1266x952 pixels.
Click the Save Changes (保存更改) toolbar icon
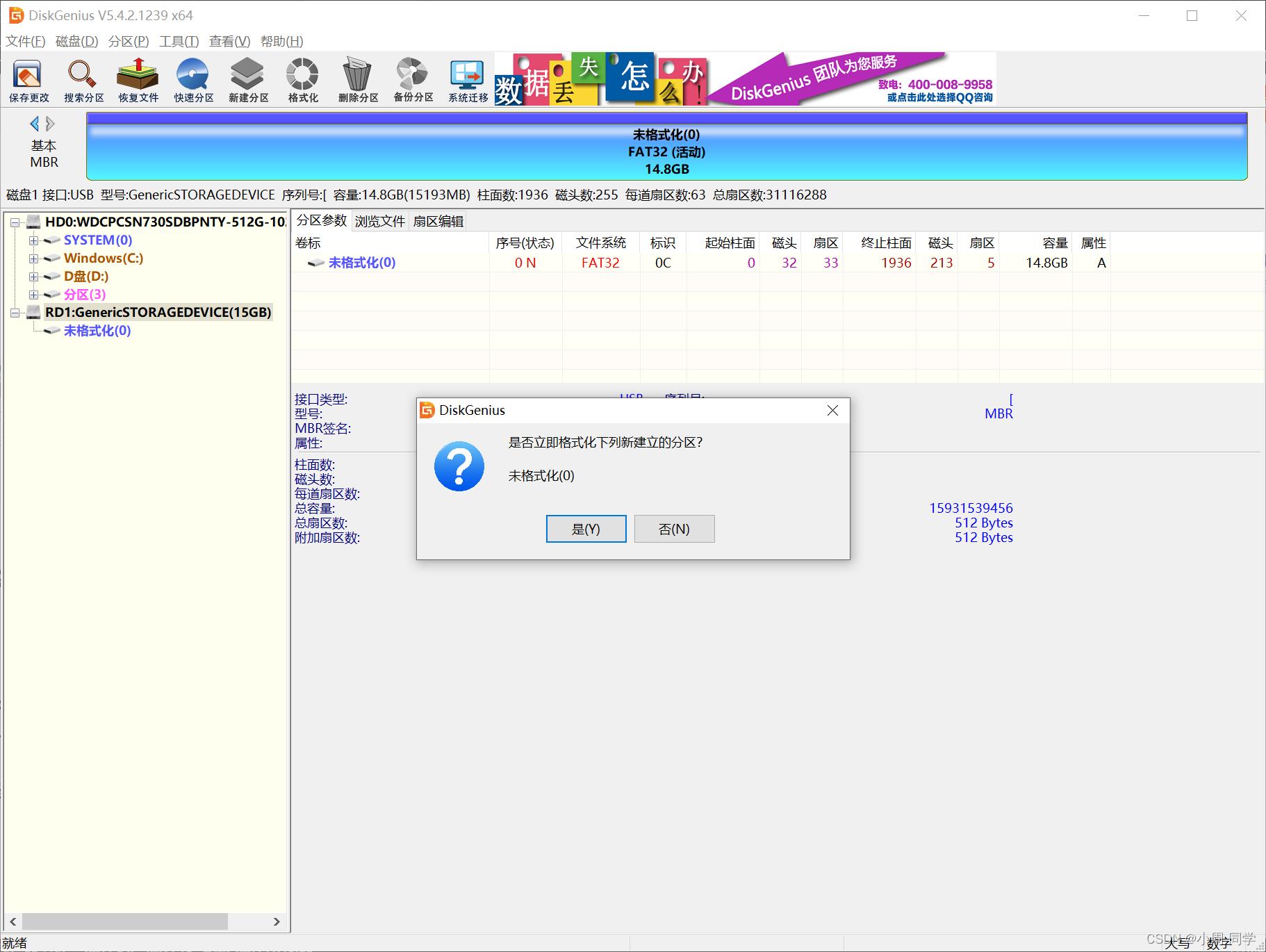pos(28,80)
